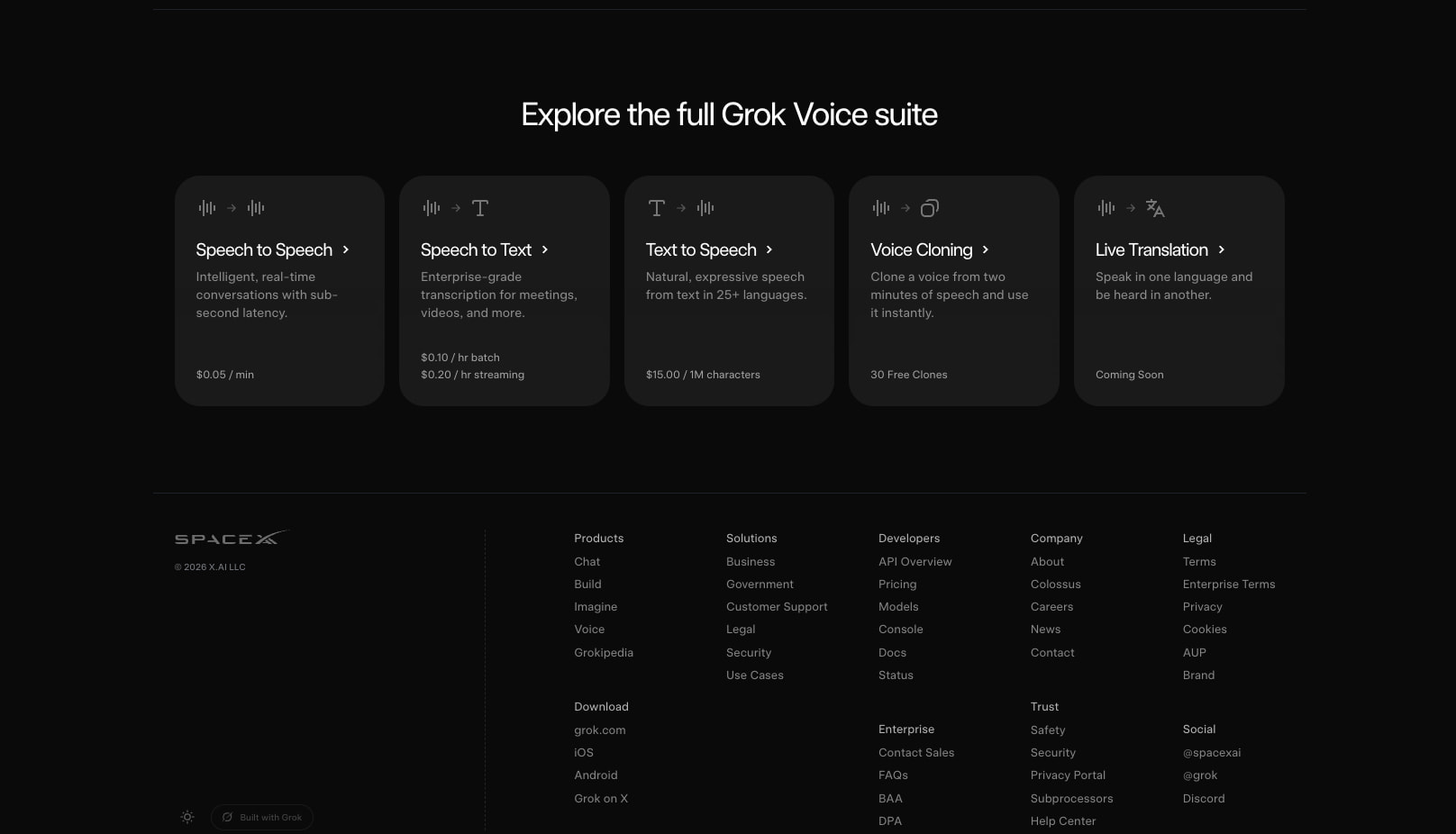Screen dimensions: 1456x834
Task: Open @grok social link
Action: tap(1200, 775)
